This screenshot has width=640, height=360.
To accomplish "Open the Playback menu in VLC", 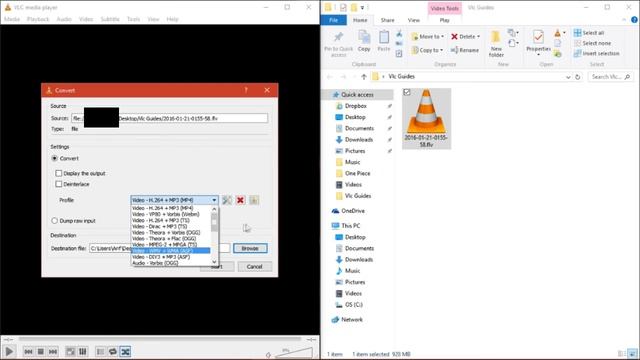I will [38, 19].
